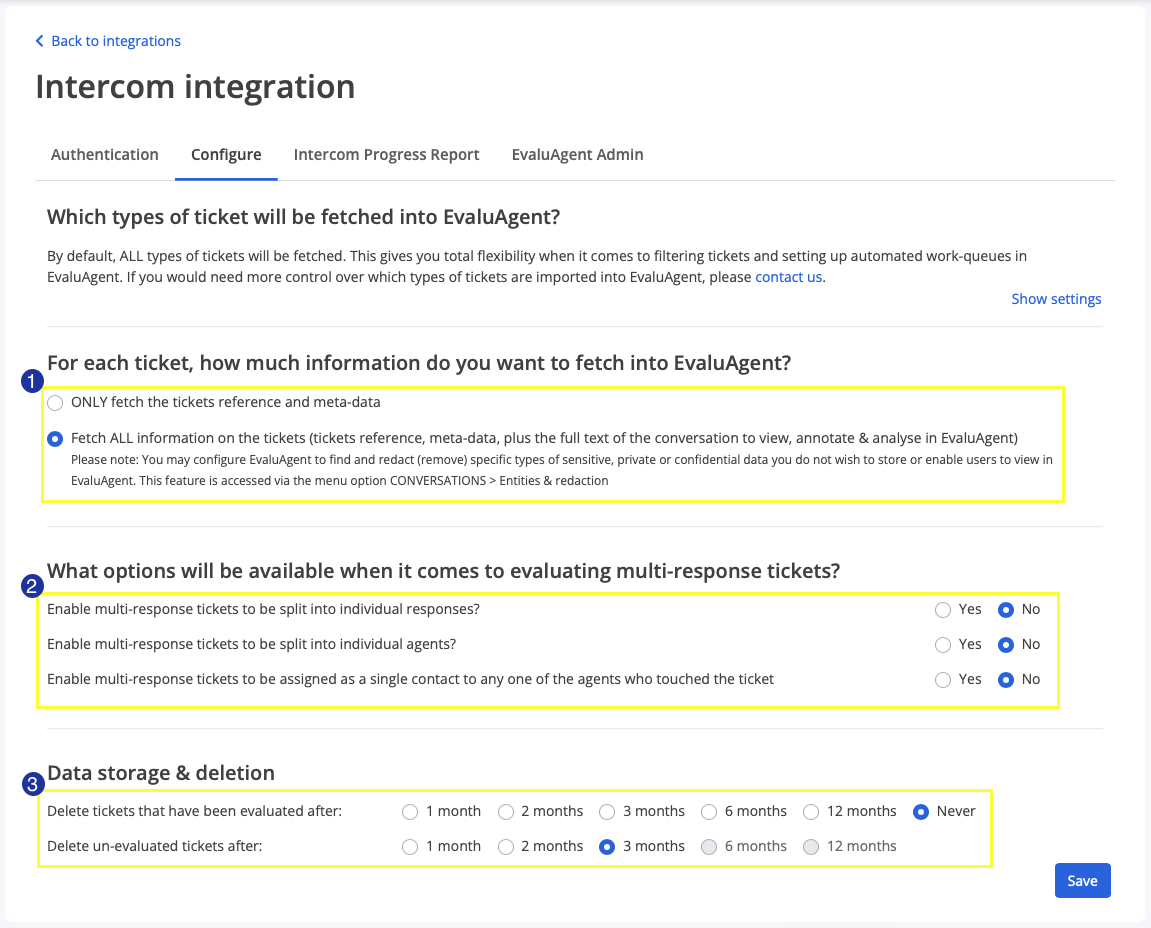1151x928 pixels.
Task: Enable splitting tickets into individual responses
Action: tap(942, 609)
